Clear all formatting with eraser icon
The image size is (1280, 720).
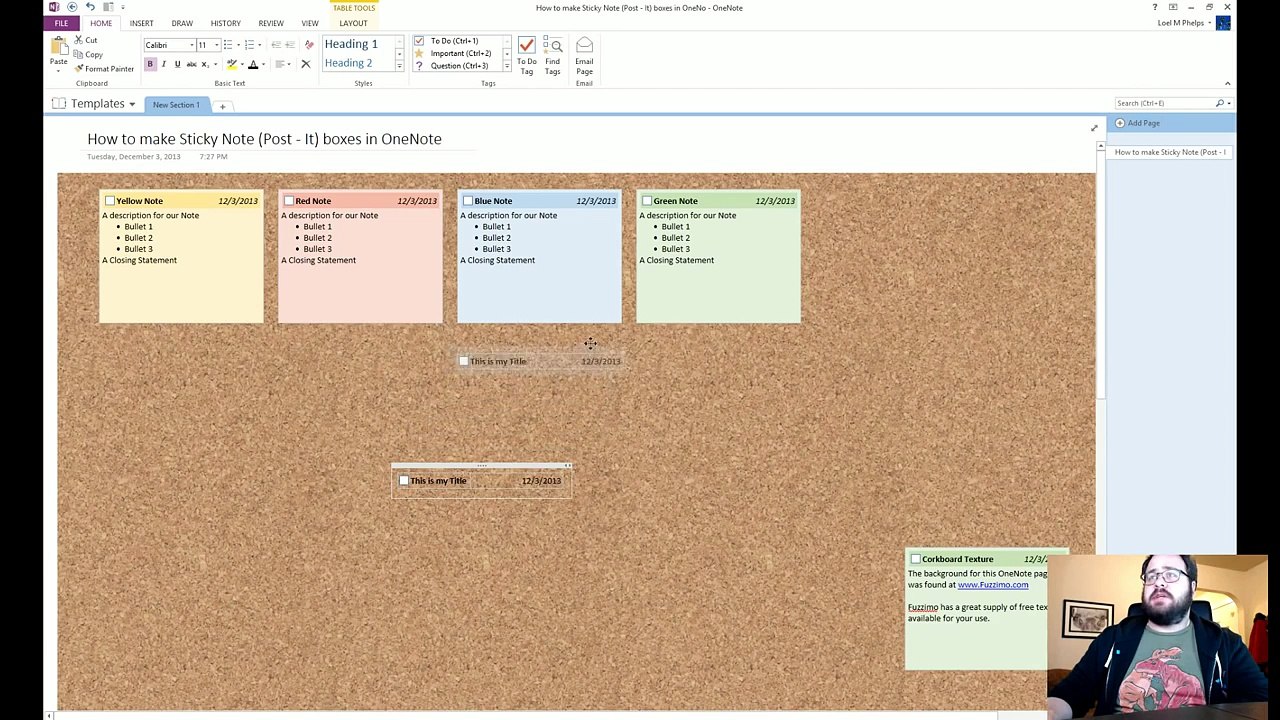[309, 45]
